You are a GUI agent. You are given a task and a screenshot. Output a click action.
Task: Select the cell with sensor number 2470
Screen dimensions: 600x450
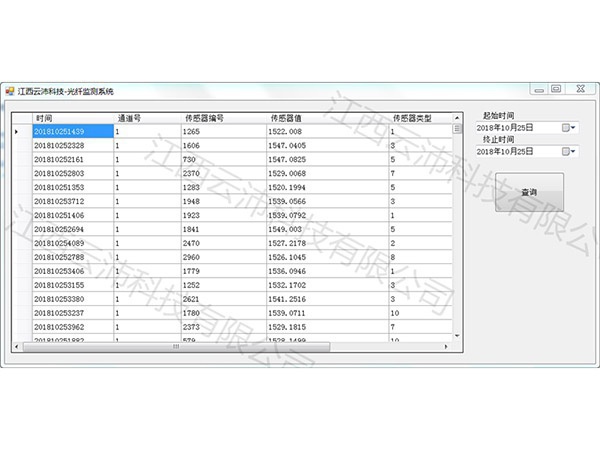[x=222, y=243]
